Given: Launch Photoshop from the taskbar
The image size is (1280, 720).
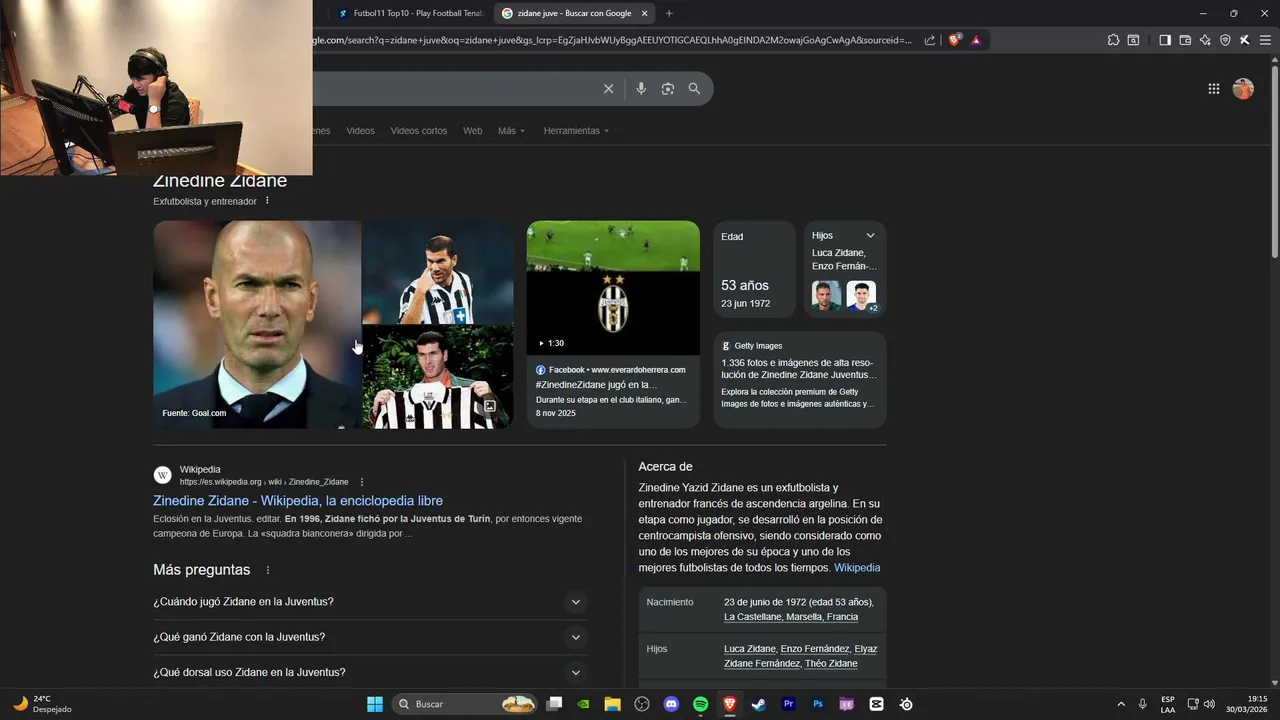Looking at the screenshot, I should pyautogui.click(x=818, y=704).
